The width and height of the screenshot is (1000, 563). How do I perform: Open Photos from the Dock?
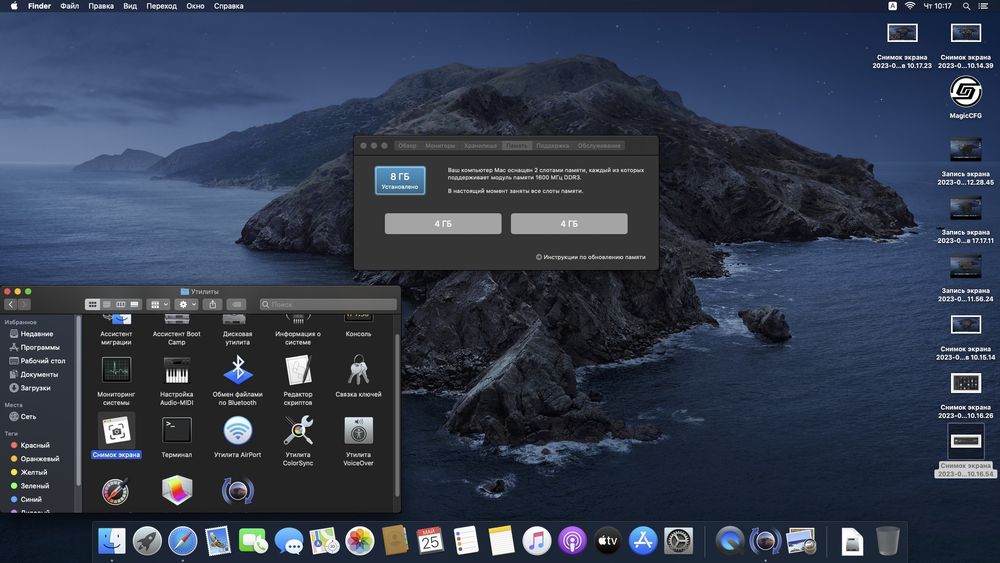click(x=360, y=541)
